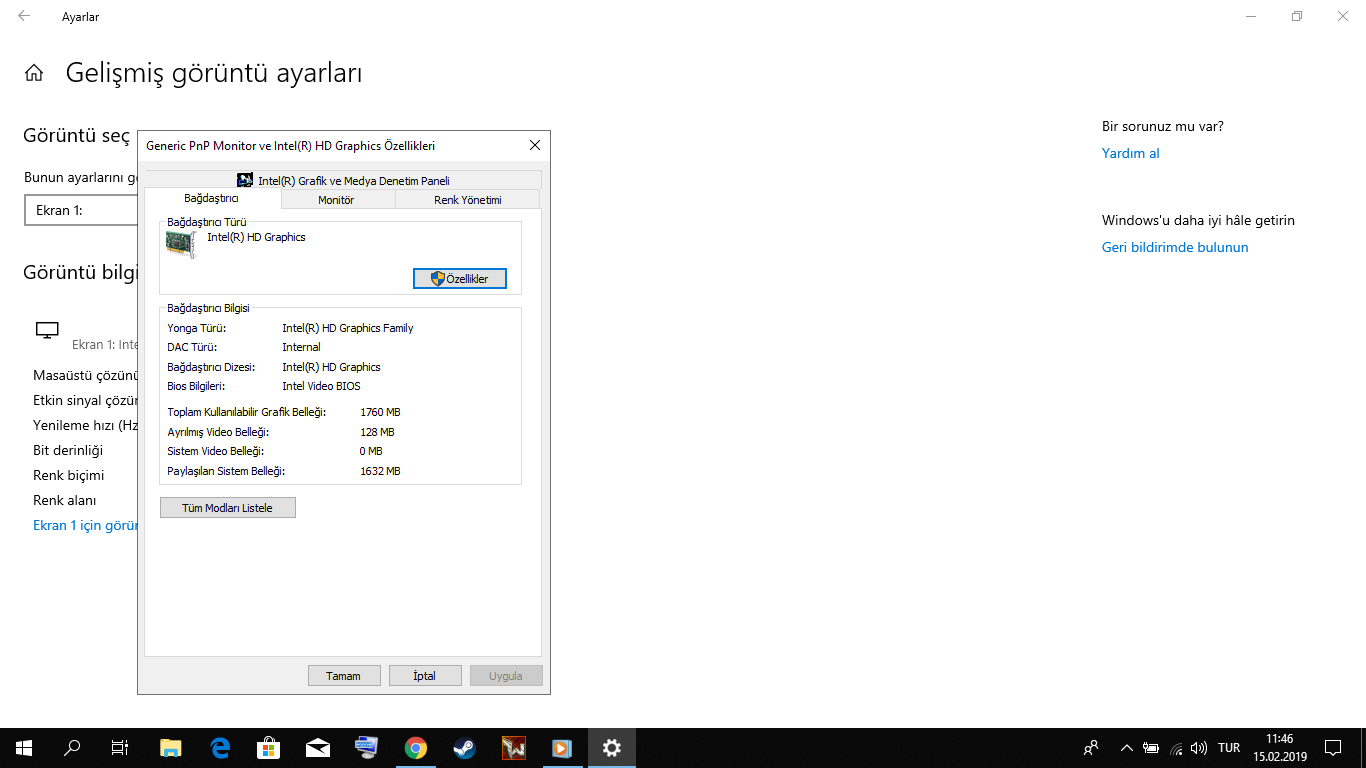Go back with the Ayarlar back arrow
The width and height of the screenshot is (1366, 768).
click(24, 16)
